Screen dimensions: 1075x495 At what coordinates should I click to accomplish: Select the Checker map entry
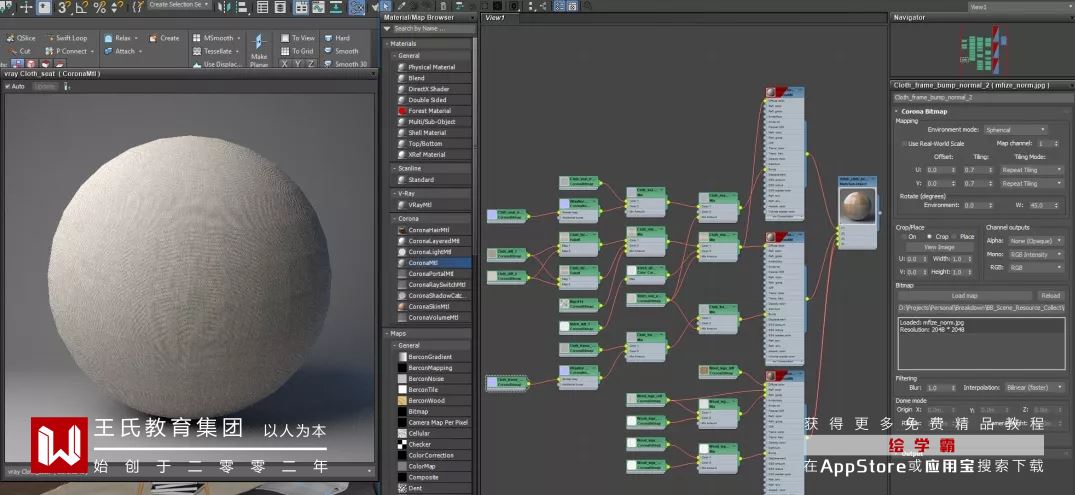pyautogui.click(x=432, y=444)
